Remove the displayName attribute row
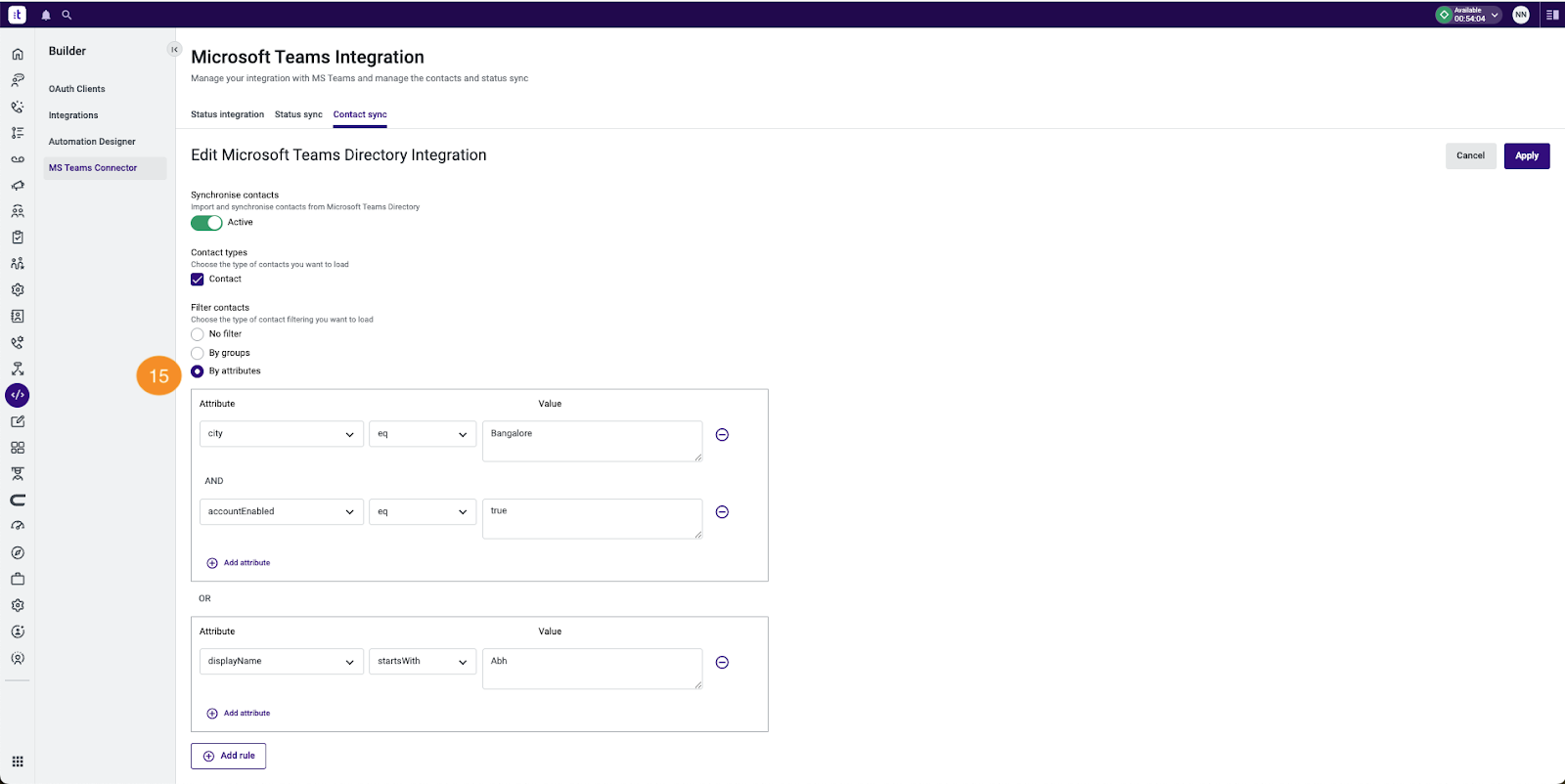 [722, 663]
